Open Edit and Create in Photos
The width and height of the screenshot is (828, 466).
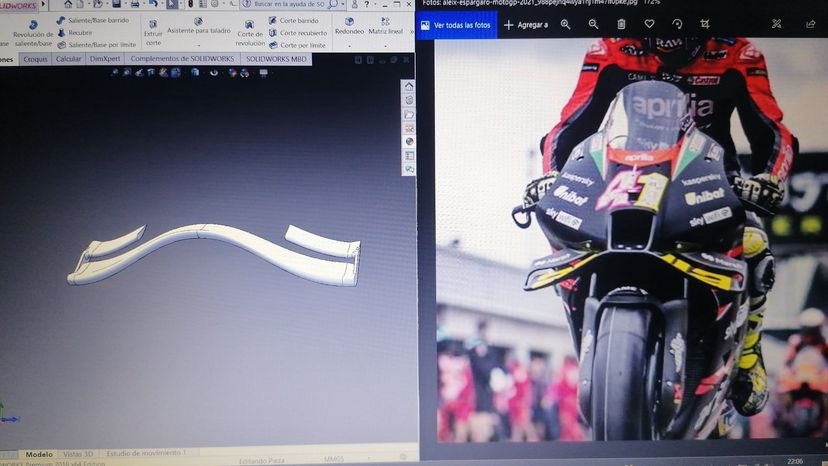point(776,24)
